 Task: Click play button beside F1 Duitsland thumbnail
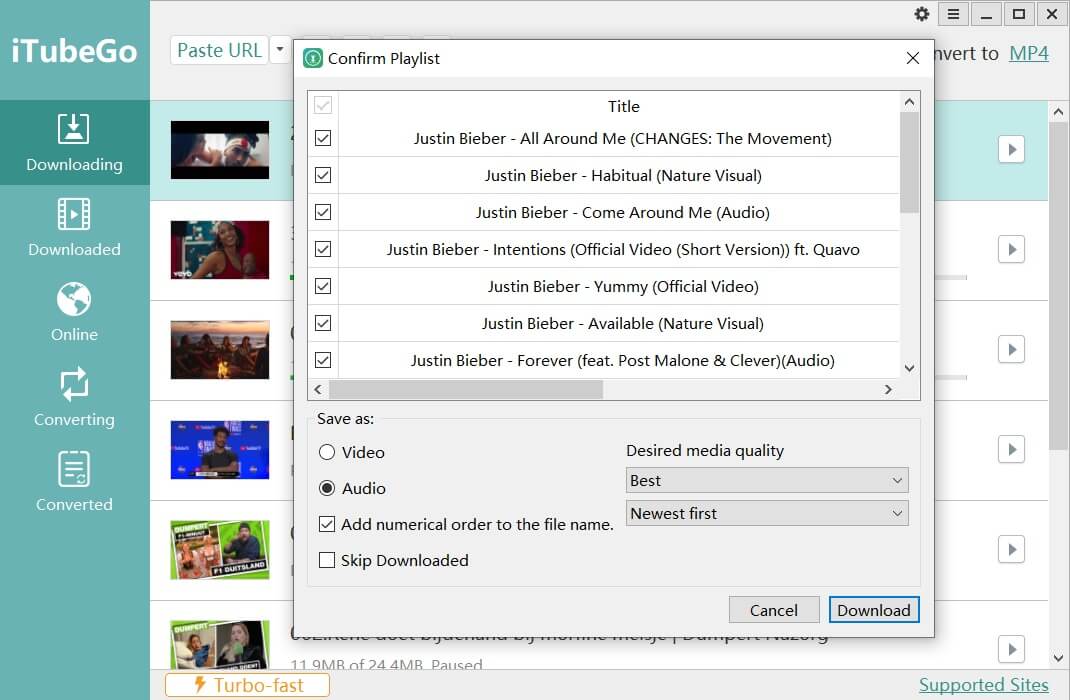[x=1011, y=549]
